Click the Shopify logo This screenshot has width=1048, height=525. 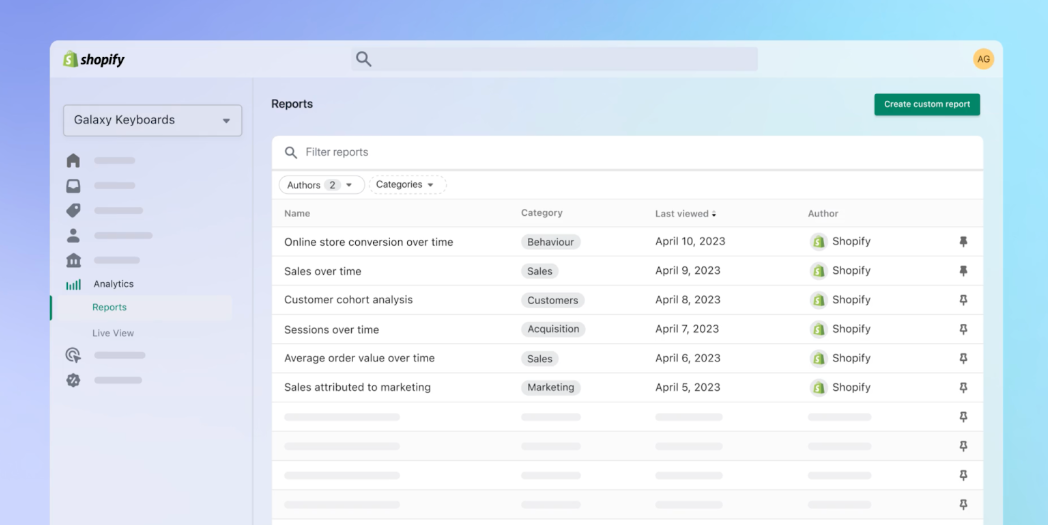tap(94, 60)
